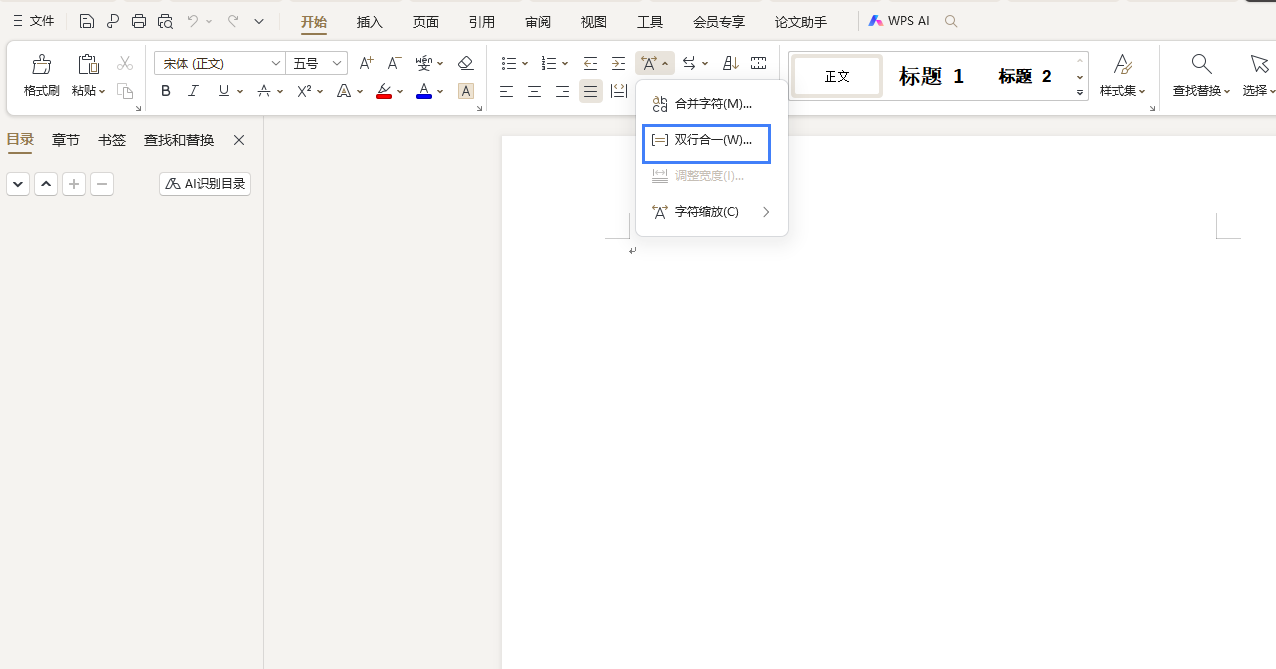Apply the 正文 style
This screenshot has width=1276, height=669.
[x=837, y=76]
